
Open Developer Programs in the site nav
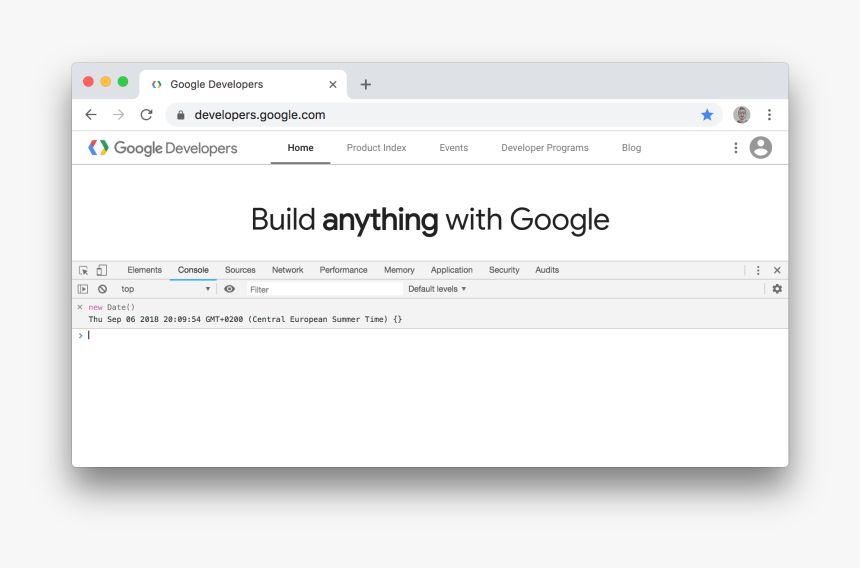(x=545, y=148)
